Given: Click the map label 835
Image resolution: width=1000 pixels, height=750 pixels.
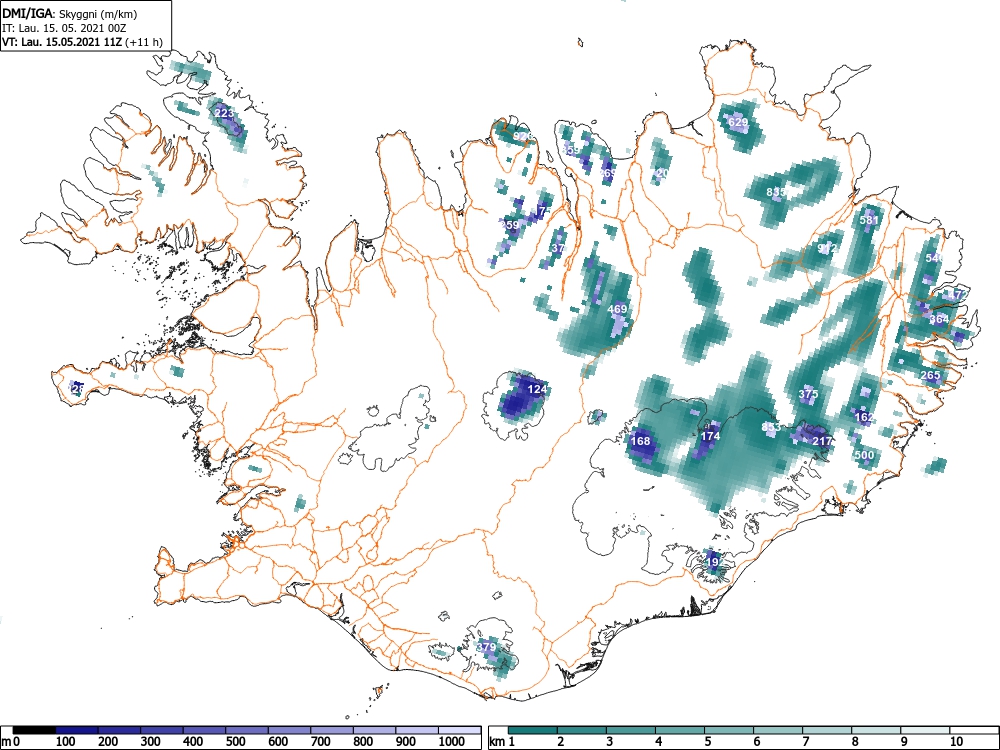Looking at the screenshot, I should tap(777, 191).
